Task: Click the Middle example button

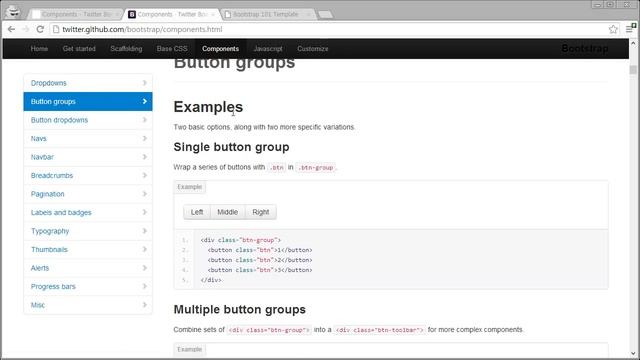Action: (x=227, y=212)
